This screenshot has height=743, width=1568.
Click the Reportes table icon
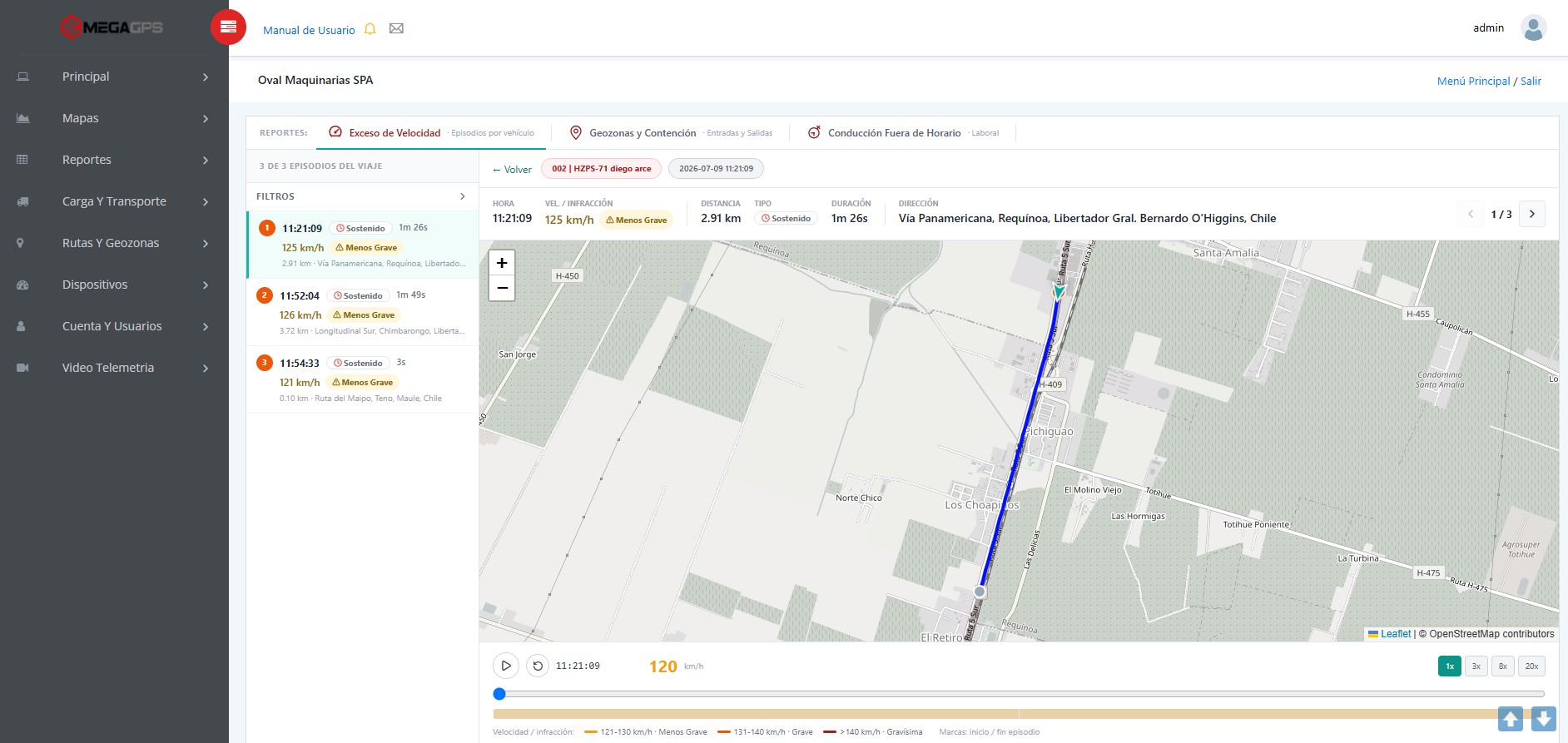[22, 160]
